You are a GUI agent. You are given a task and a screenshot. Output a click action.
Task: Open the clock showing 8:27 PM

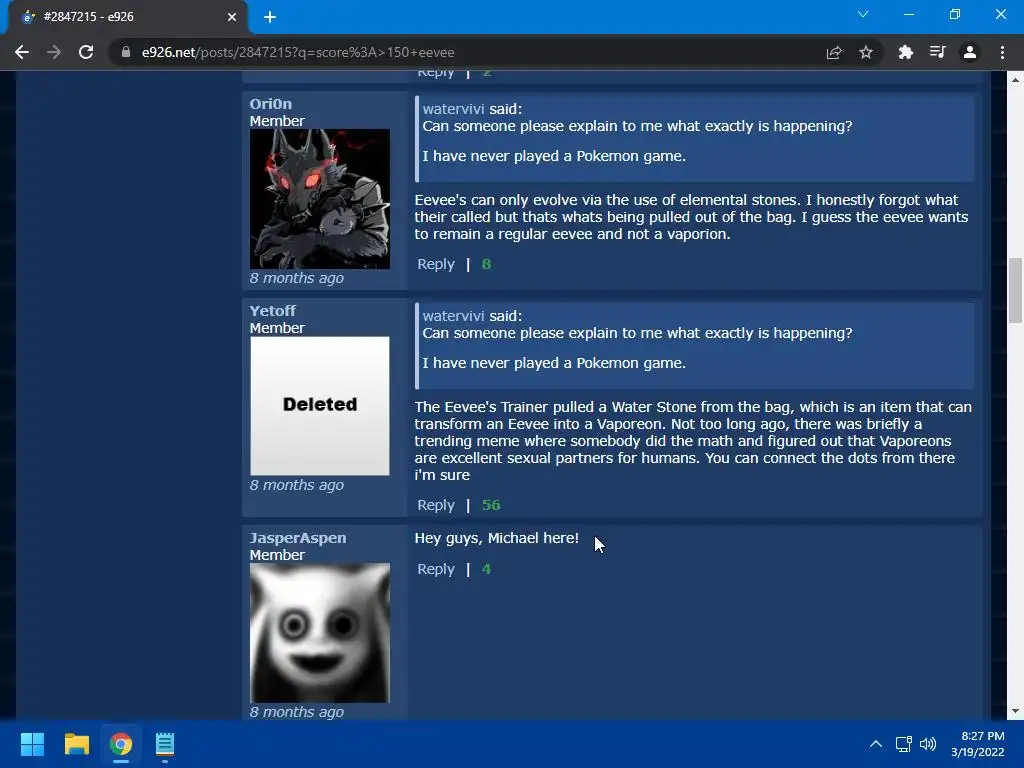coord(978,744)
